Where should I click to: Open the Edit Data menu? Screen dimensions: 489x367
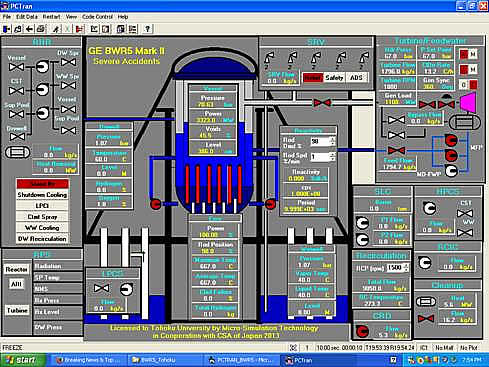(27, 17)
